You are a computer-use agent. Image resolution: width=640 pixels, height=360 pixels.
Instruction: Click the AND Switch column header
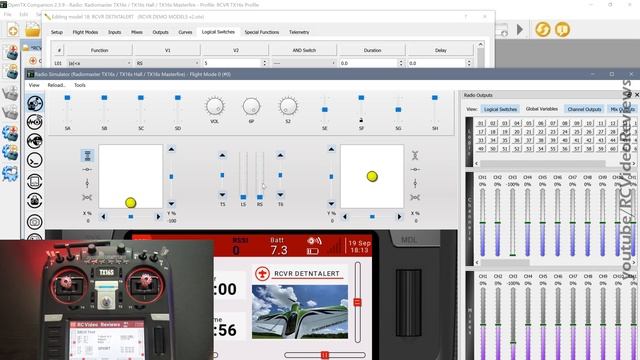tap(304, 50)
